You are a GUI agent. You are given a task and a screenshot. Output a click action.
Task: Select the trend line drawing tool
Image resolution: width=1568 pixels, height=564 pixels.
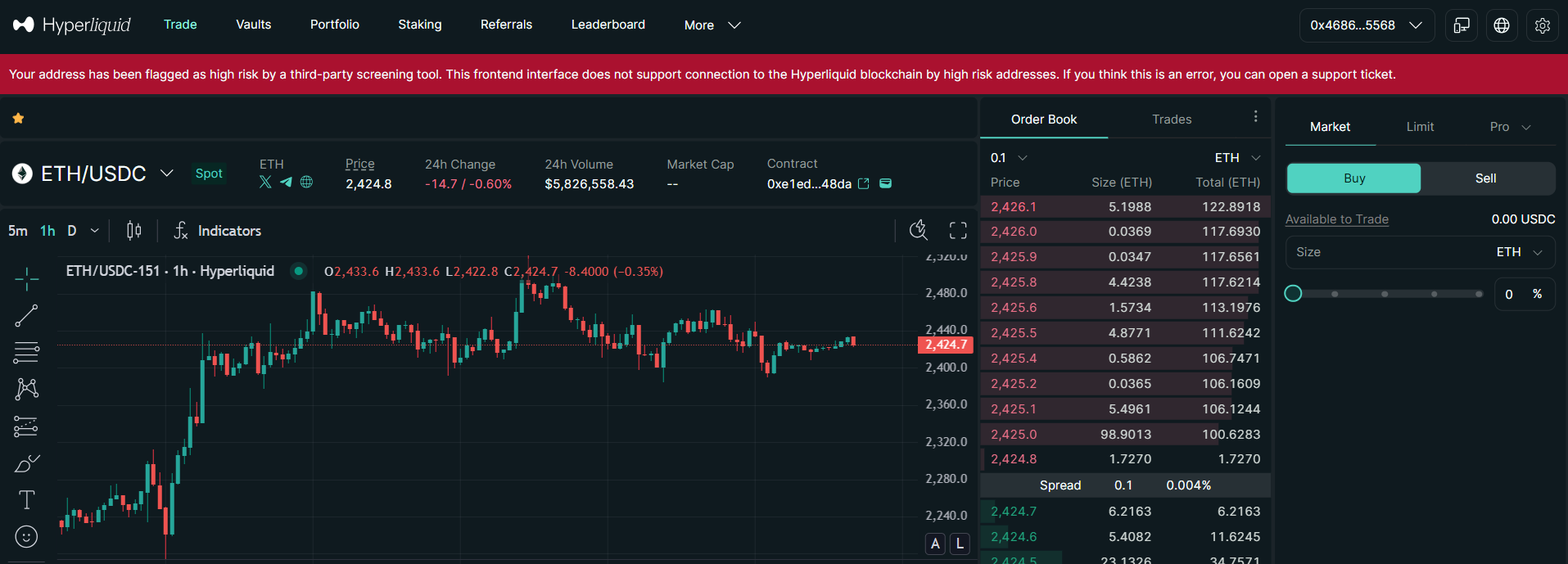(26, 316)
